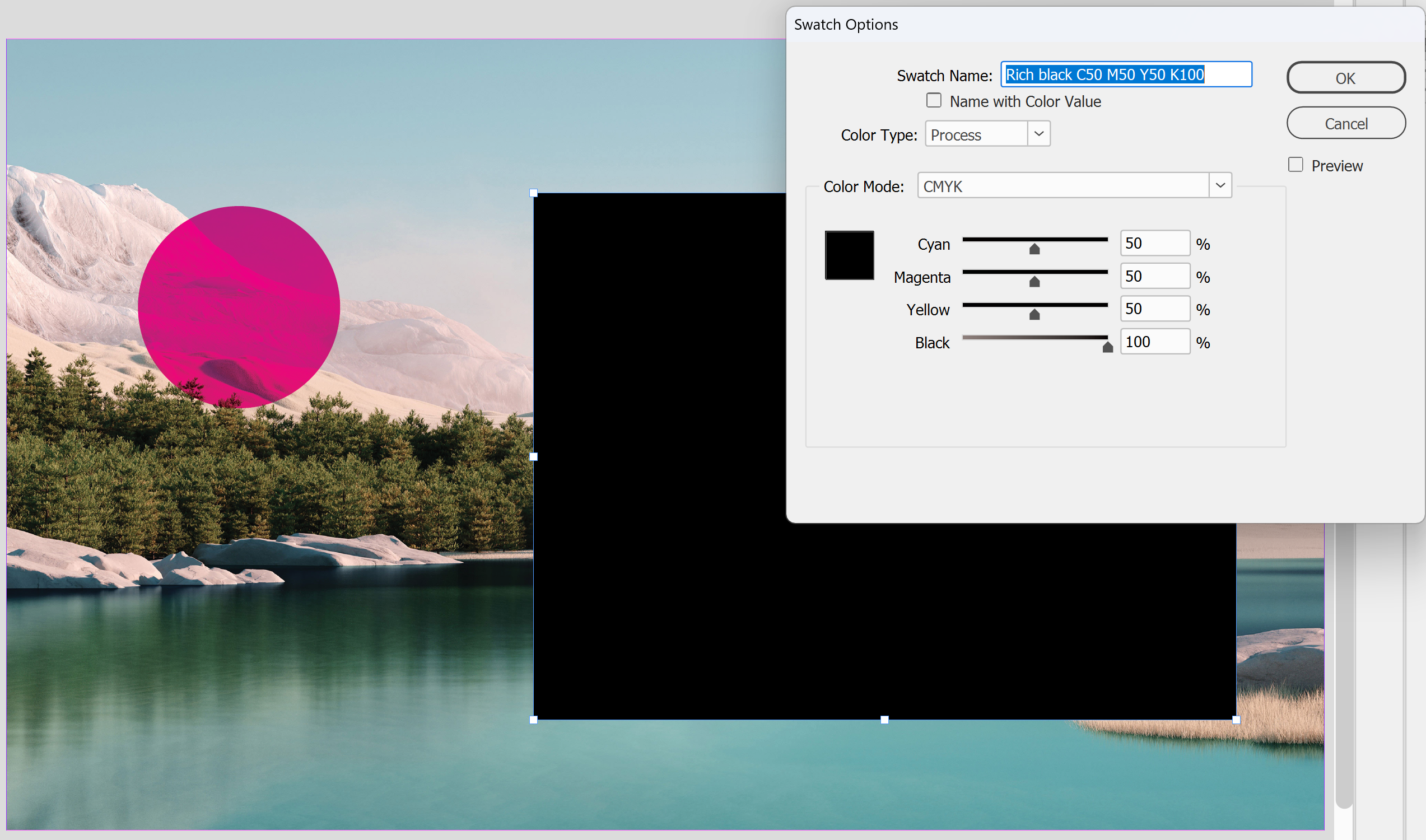Click OK in Swatch Options
The height and width of the screenshot is (840, 1426).
pos(1345,77)
